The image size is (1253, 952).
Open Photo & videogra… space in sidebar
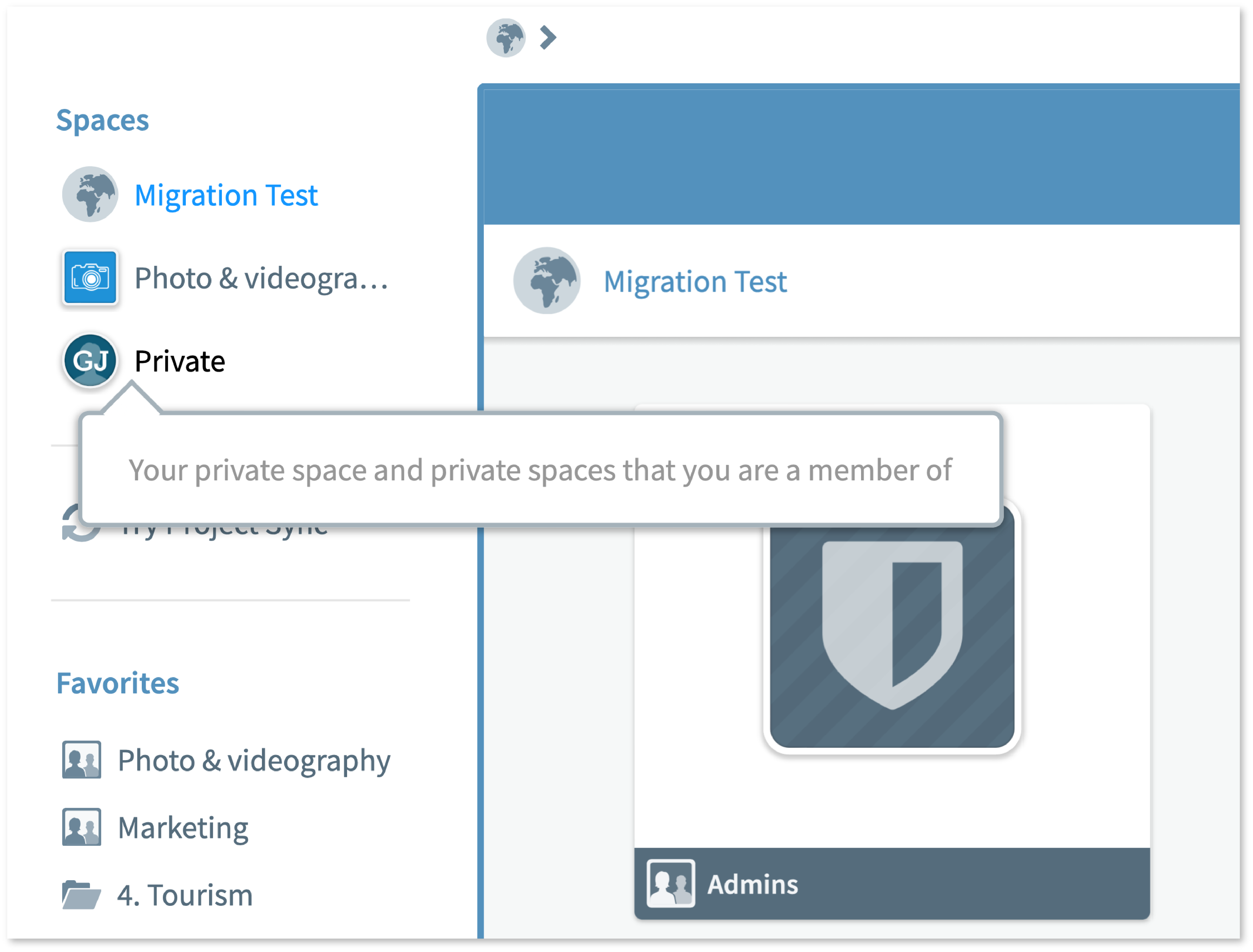[x=261, y=278]
